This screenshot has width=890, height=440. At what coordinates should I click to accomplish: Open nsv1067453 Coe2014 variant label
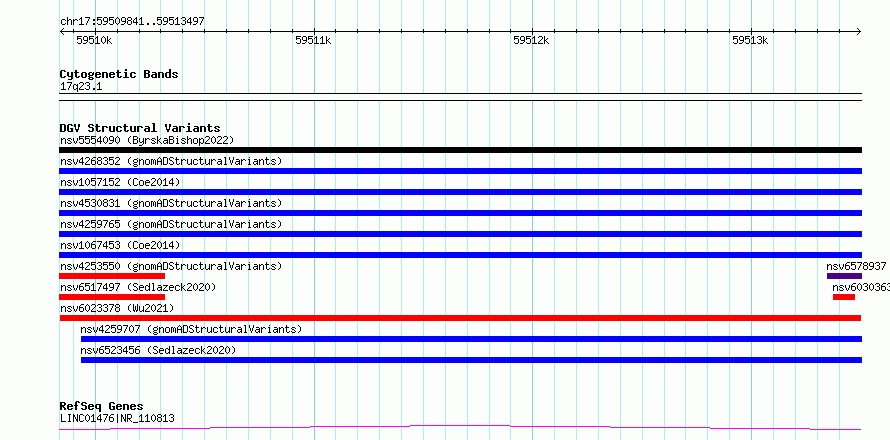point(120,245)
